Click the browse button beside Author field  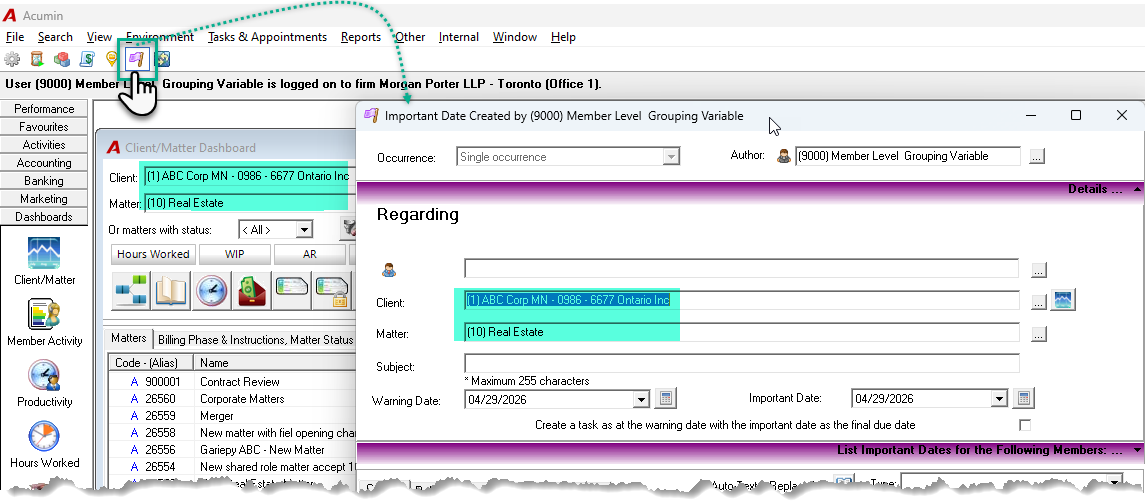1038,156
